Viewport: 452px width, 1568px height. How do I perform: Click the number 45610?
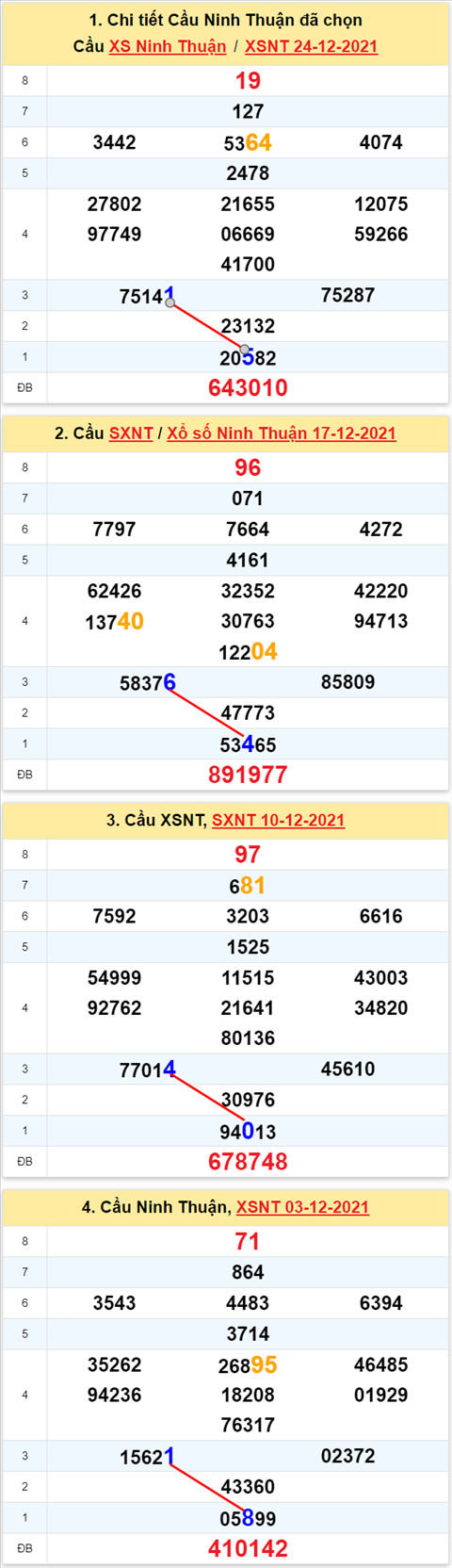348,1070
